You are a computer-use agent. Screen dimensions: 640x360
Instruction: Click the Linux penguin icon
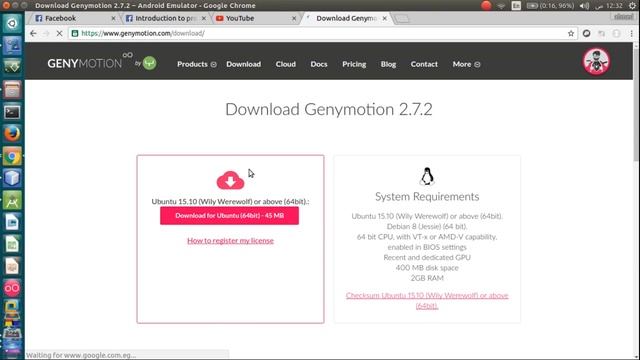[427, 176]
